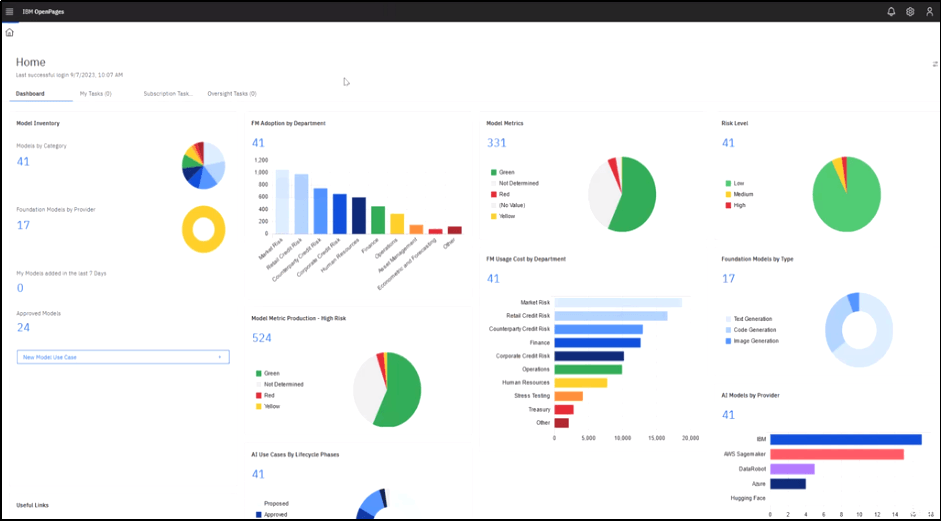Toggle Low legend in Risk Level
Screen dimensions: 941x521
click(735, 183)
